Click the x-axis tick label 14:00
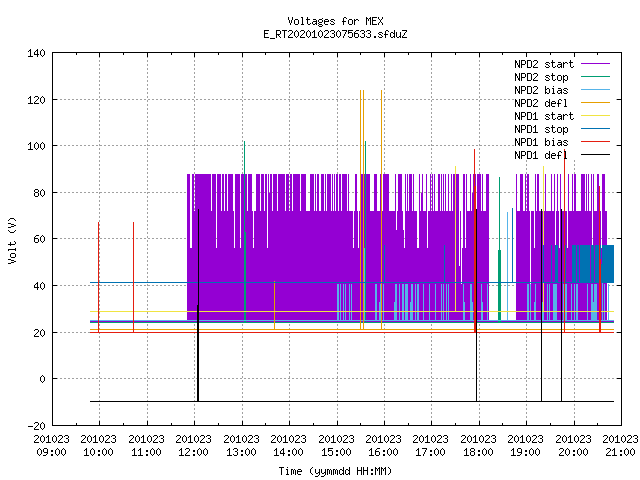Image resolution: width=640 pixels, height=480 pixels. (288, 452)
